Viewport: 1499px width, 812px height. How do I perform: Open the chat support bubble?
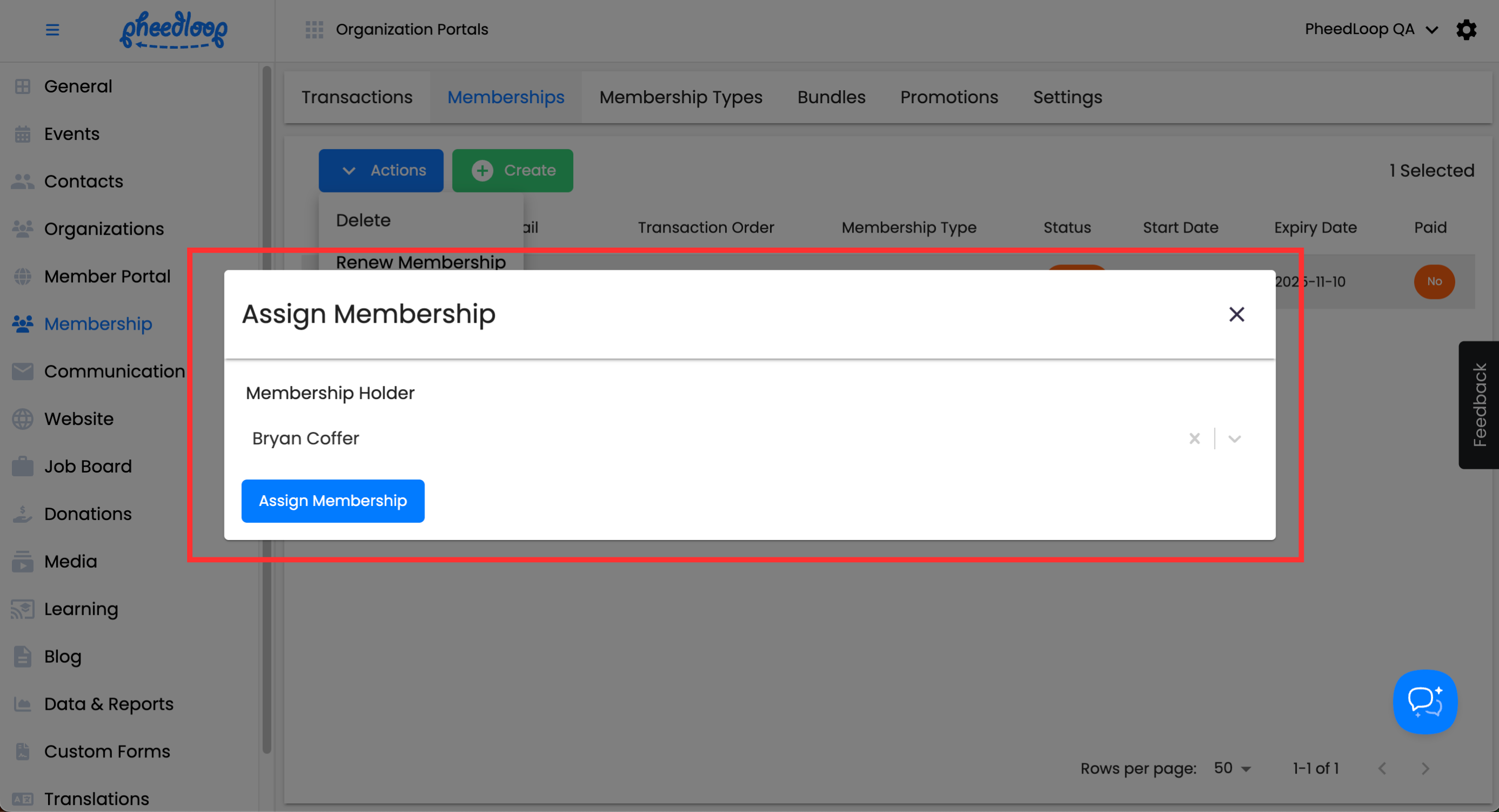tap(1424, 702)
